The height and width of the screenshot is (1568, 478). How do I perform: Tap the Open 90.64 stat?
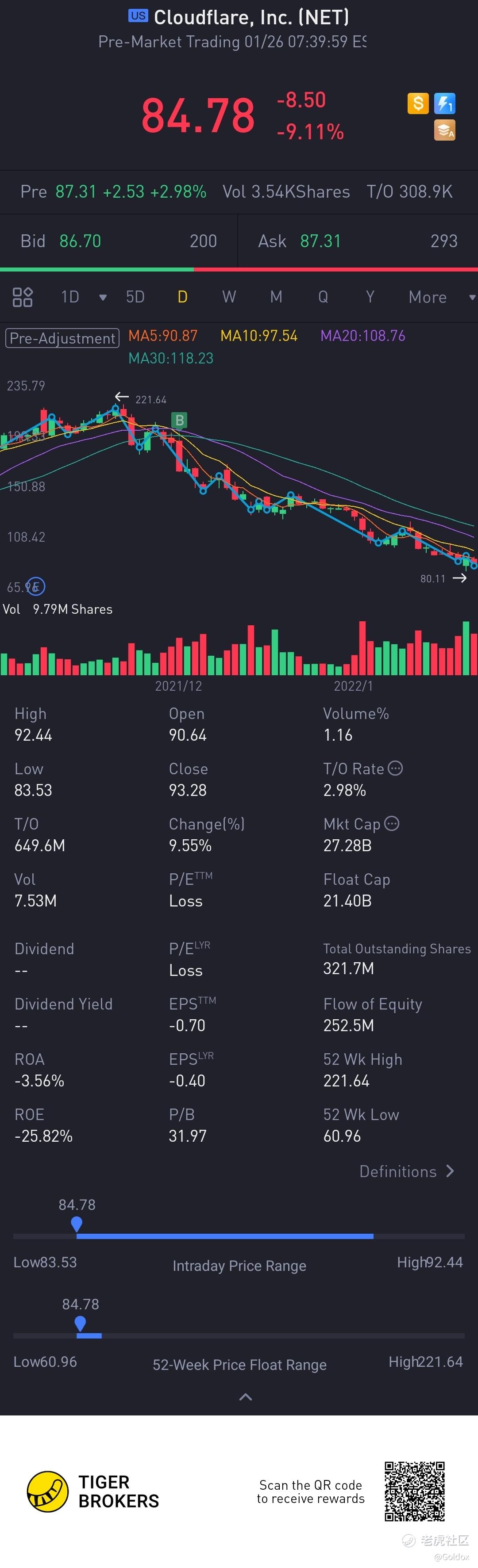tap(188, 724)
